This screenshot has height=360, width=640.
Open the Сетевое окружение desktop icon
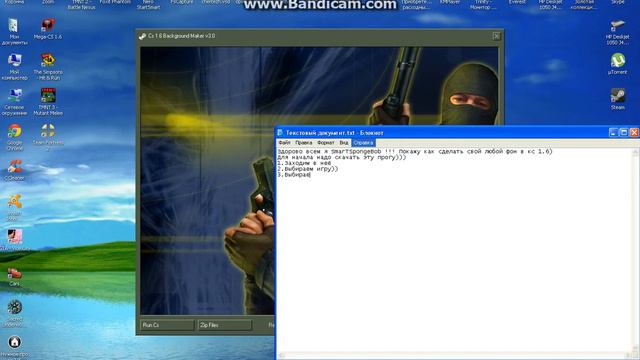tap(14, 102)
